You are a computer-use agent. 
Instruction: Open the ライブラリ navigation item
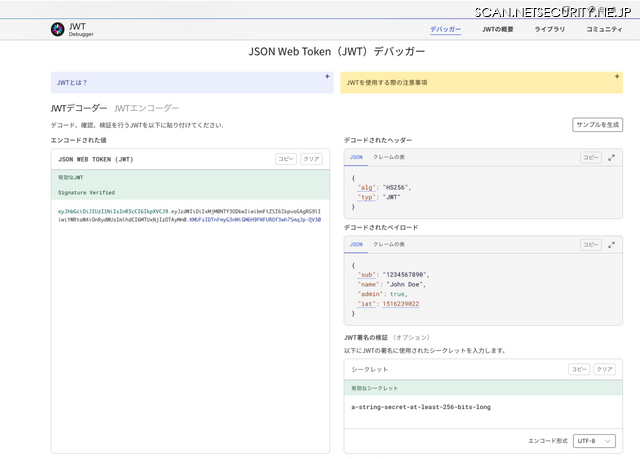[551, 30]
